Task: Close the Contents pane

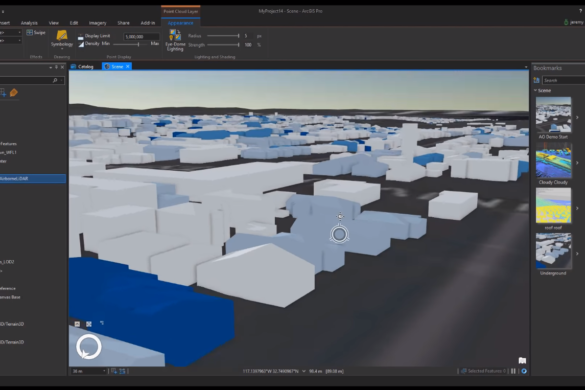Action: coord(62,67)
